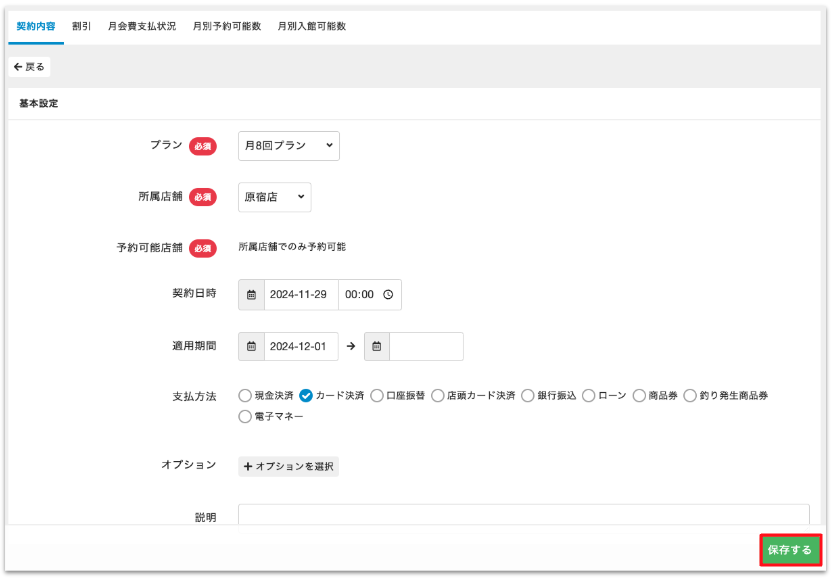Switch to the 割引 tab
Screen dimensions: 832x579
point(81,27)
